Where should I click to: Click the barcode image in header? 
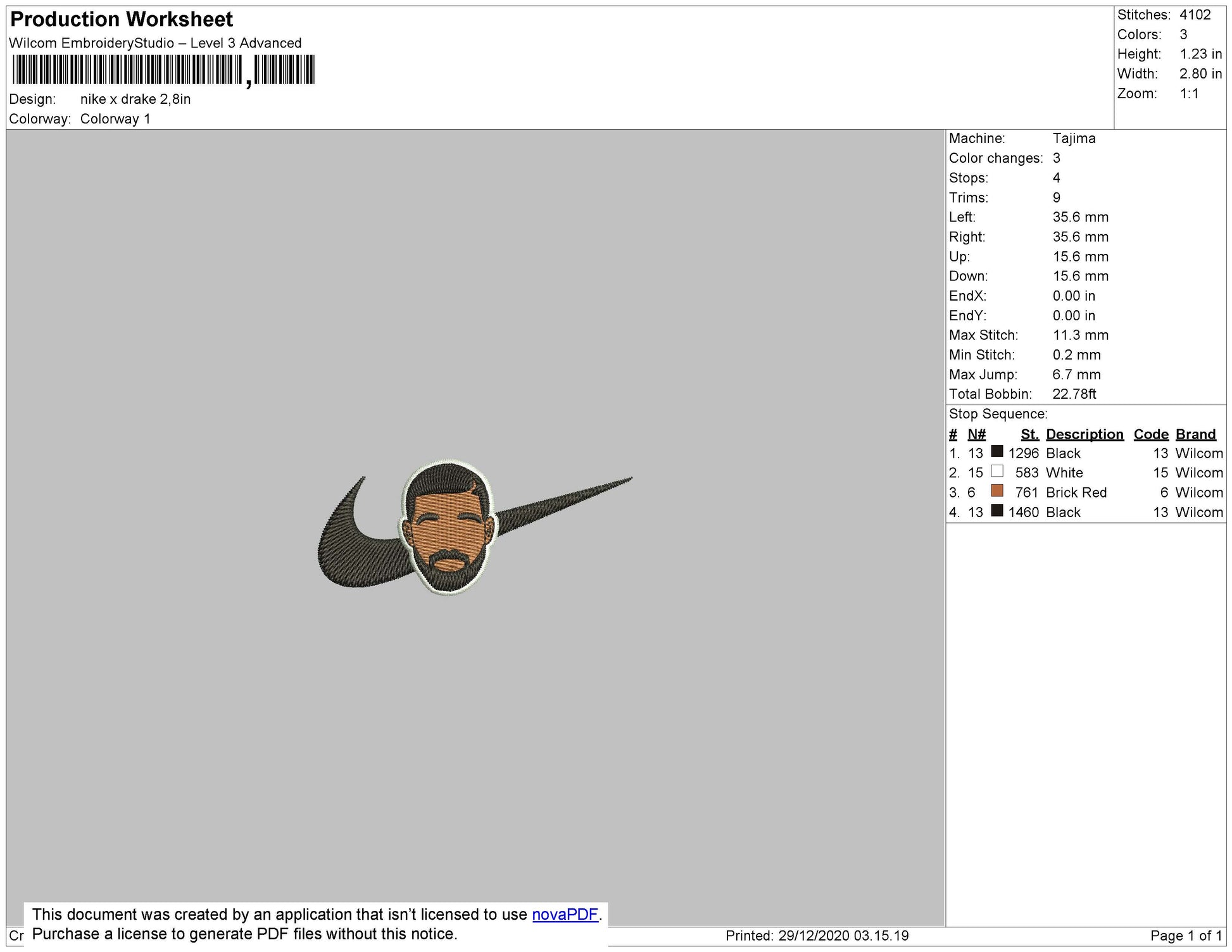tap(163, 70)
